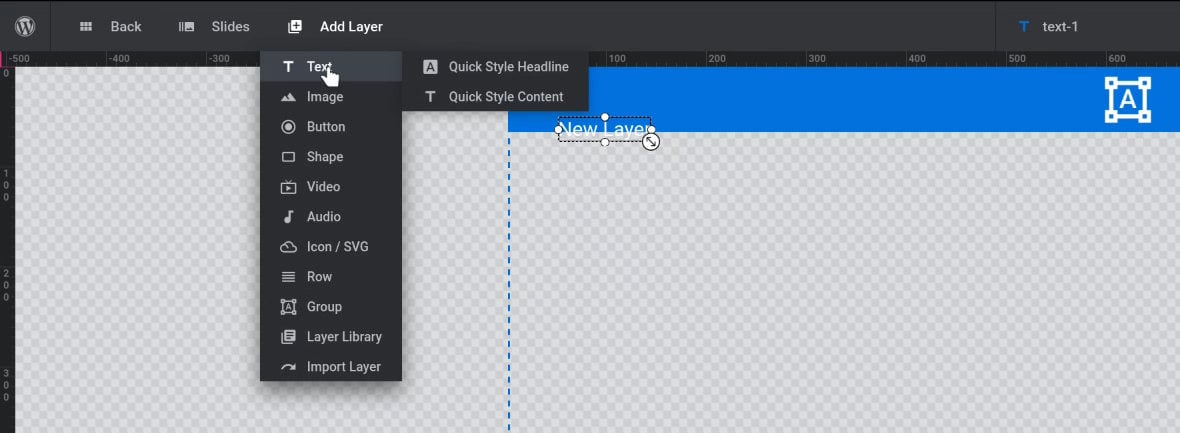Add a Group layer
Viewport: 1180px width, 433px height.
pyautogui.click(x=323, y=307)
